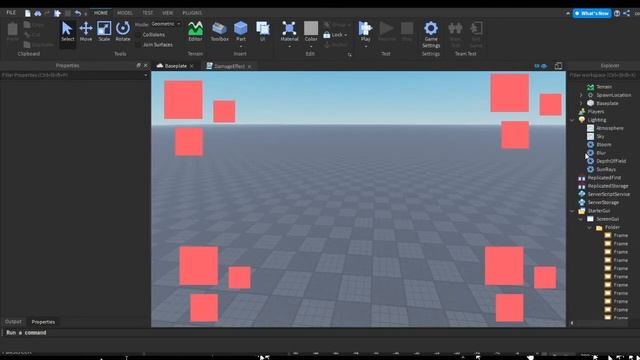Open the Color swatch in Edit group
Viewport: 640px width, 360px height.
311,29
